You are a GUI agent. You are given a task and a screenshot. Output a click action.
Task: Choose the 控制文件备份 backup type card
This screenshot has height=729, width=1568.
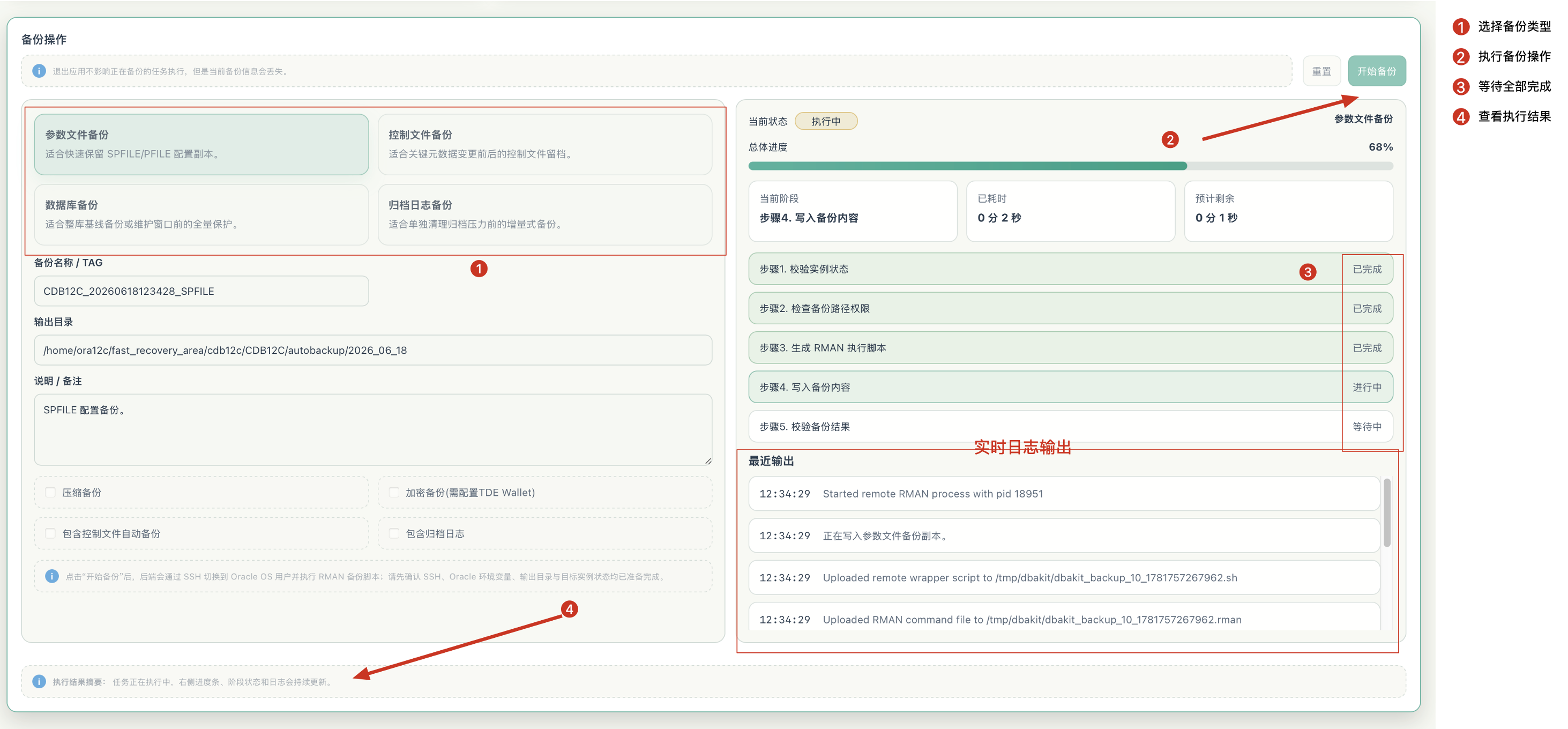tap(545, 144)
